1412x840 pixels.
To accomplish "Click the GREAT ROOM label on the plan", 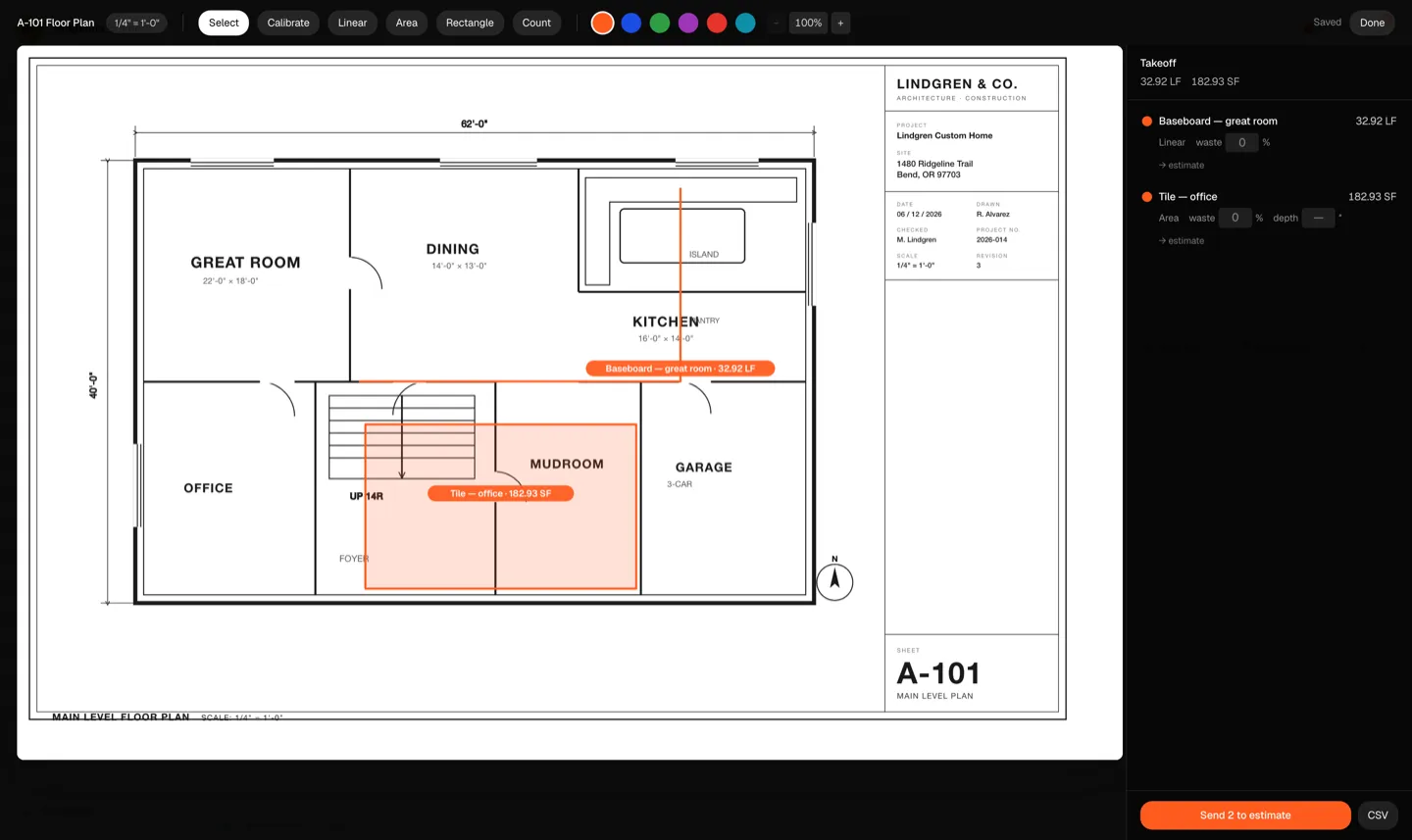I will pos(245,263).
